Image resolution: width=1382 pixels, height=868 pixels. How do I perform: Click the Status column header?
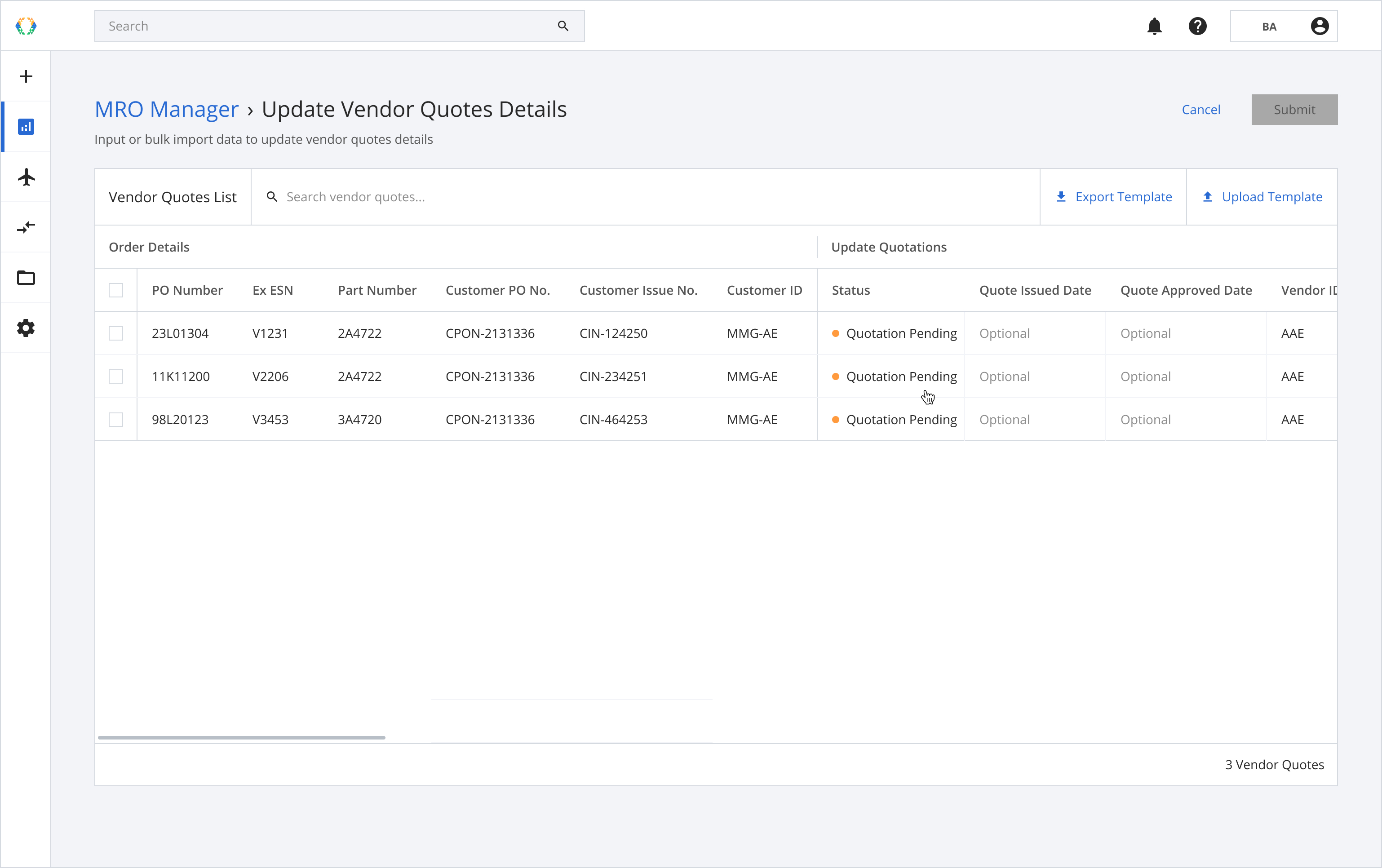pyautogui.click(x=850, y=291)
